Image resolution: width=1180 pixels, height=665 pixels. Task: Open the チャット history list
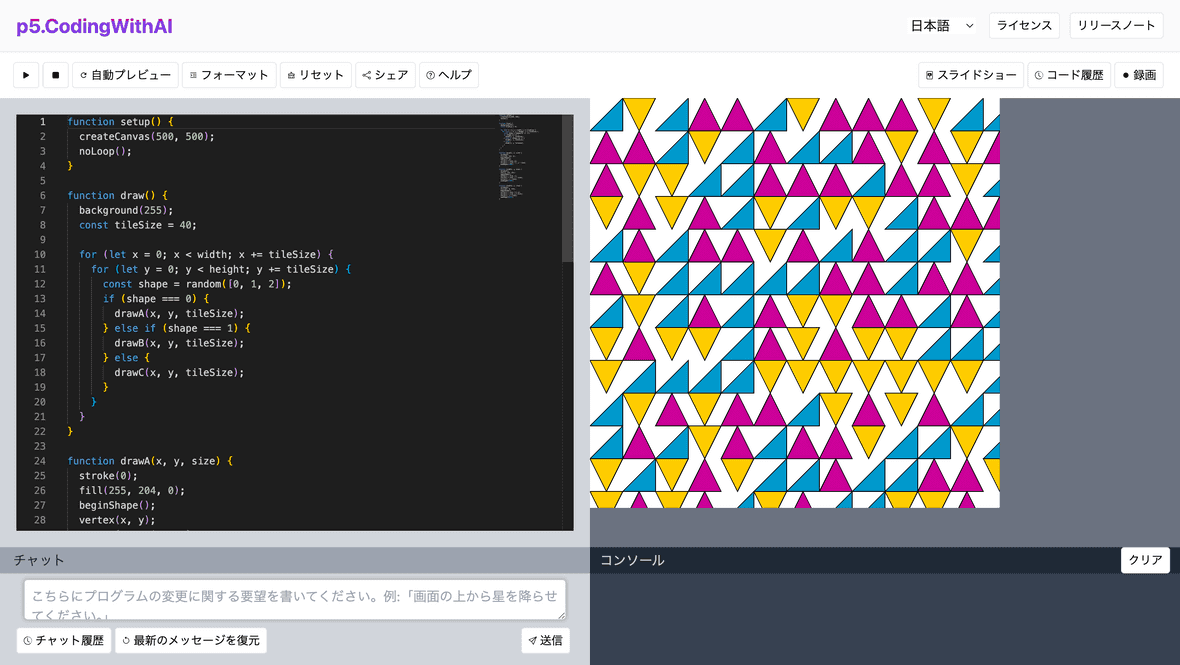pos(63,640)
